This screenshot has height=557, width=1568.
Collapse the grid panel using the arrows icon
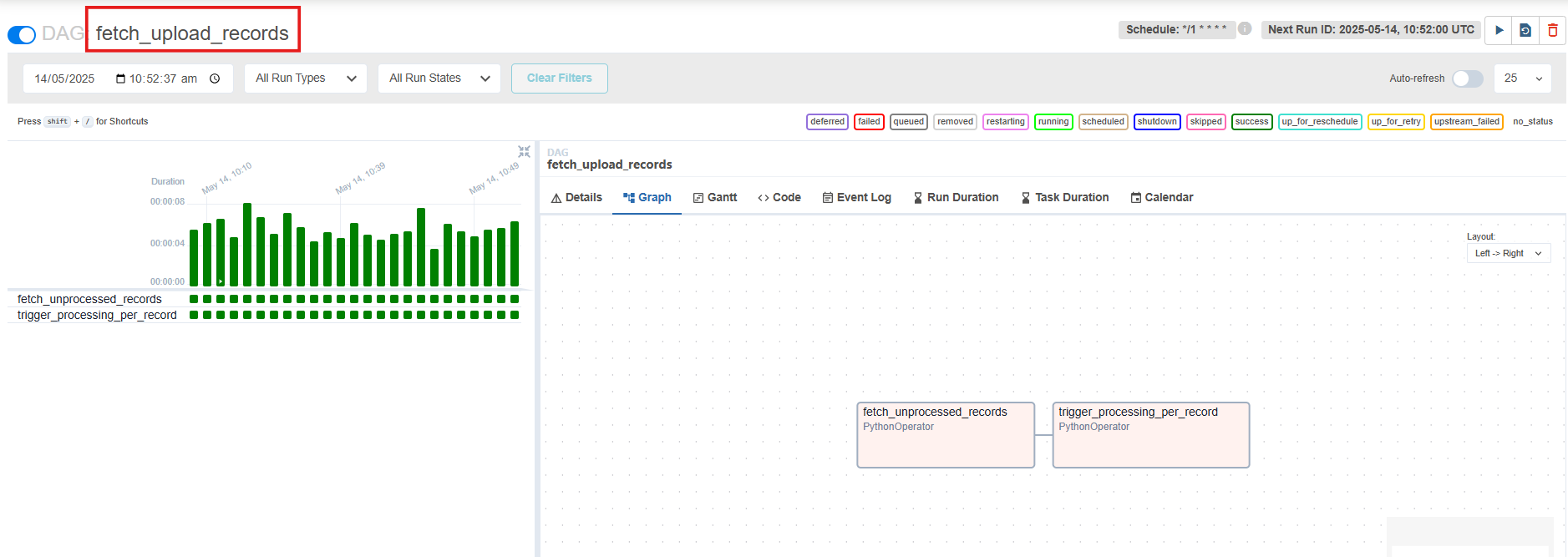pyautogui.click(x=524, y=151)
